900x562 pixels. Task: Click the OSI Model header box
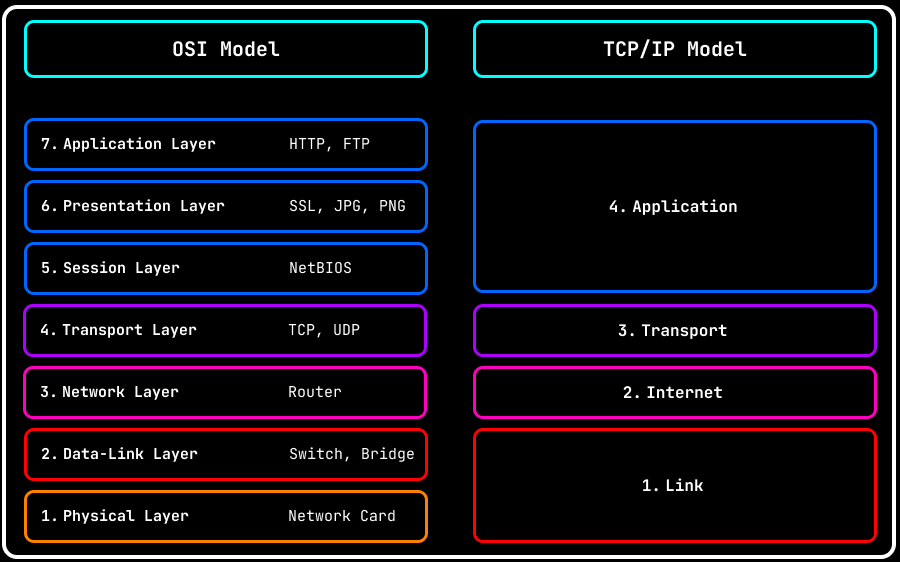pos(226,49)
